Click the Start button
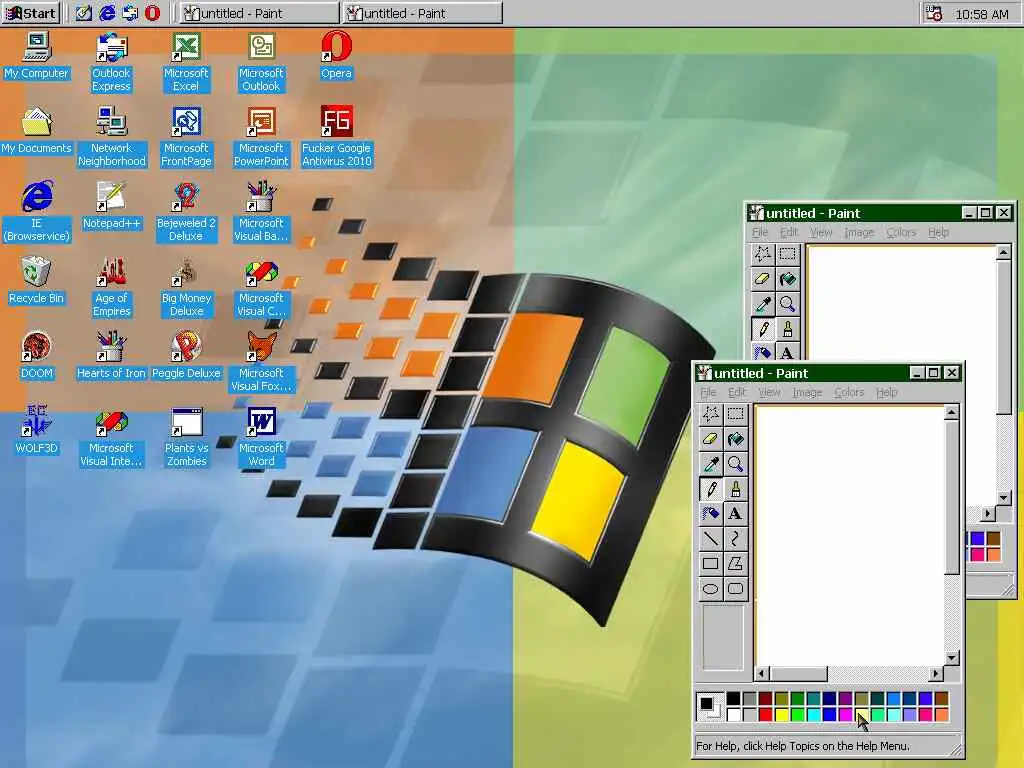1024x768 pixels. (x=31, y=13)
